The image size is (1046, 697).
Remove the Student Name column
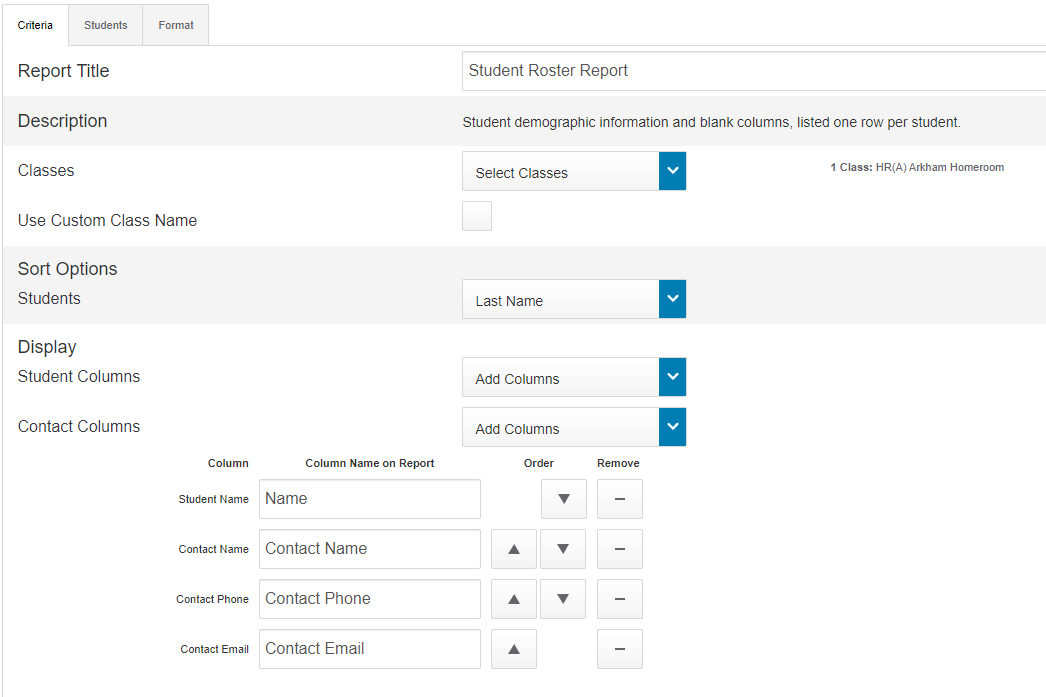(619, 498)
